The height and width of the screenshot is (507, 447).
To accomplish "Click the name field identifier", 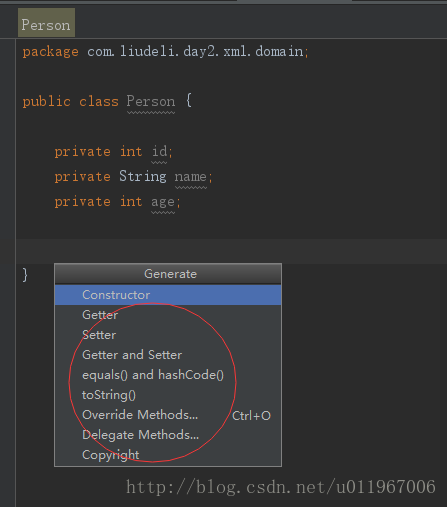I will point(191,176).
